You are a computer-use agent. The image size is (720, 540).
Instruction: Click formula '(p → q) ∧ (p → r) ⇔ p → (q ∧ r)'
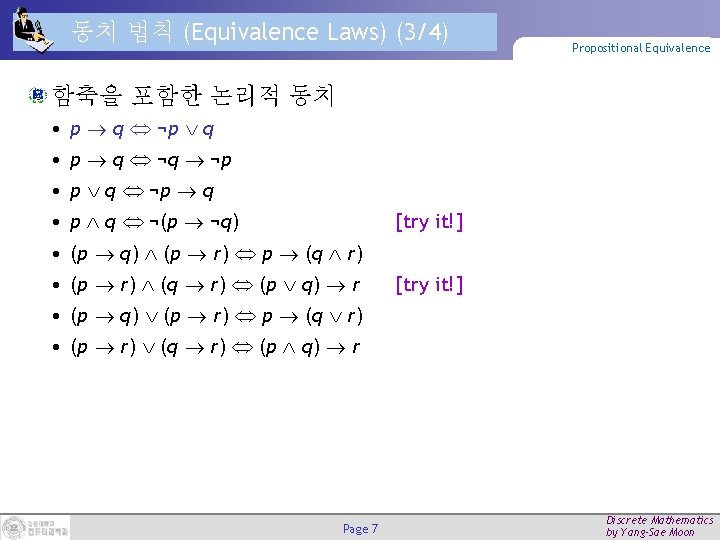click(x=217, y=254)
